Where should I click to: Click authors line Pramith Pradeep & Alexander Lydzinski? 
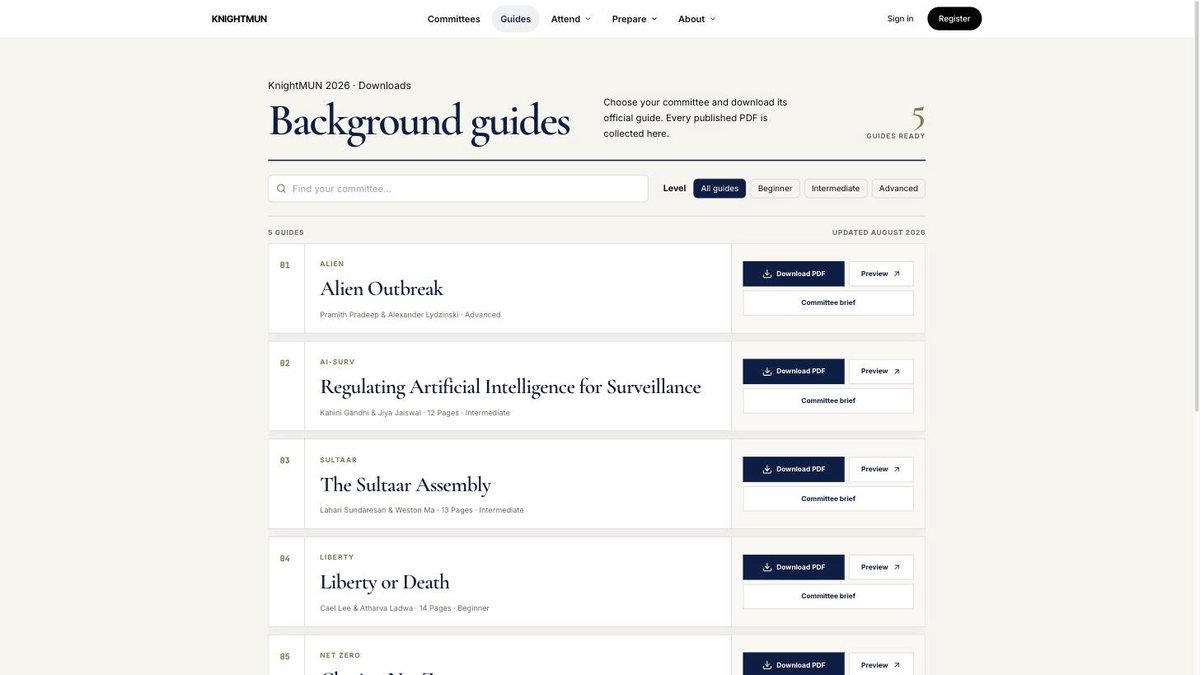(x=389, y=315)
